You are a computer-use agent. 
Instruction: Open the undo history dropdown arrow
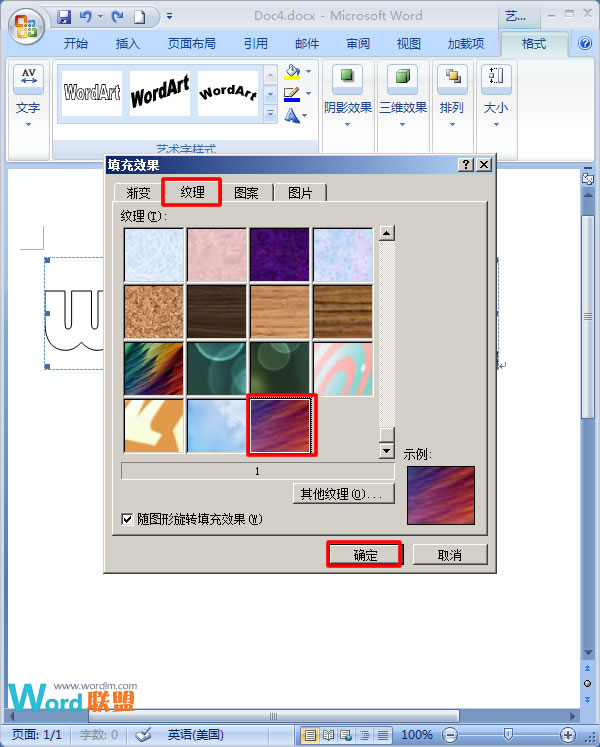pos(101,17)
